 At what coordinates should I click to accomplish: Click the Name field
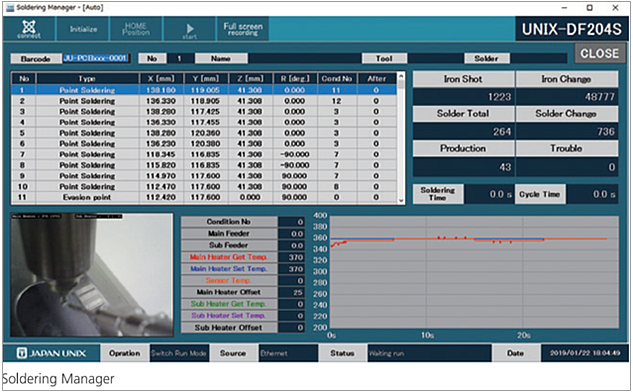pyautogui.click(x=304, y=59)
